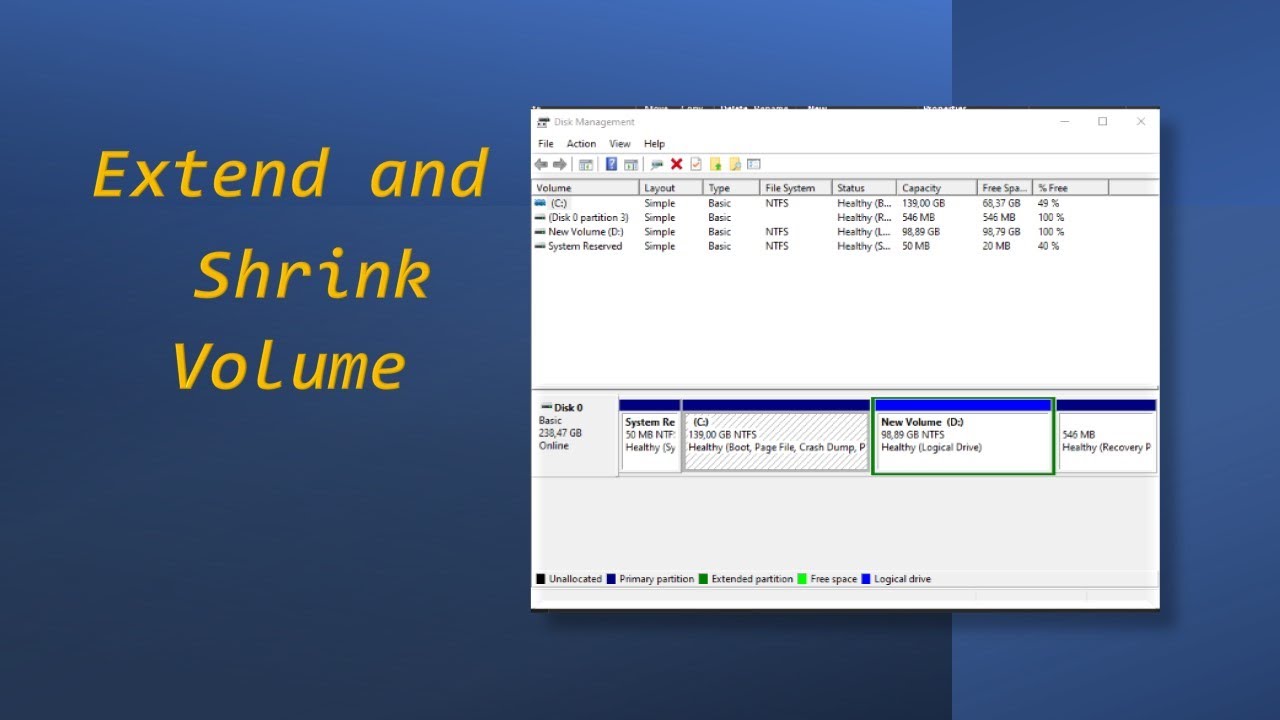Viewport: 1280px width, 720px height.
Task: Click the Back arrow in the toolbar
Action: [541, 164]
